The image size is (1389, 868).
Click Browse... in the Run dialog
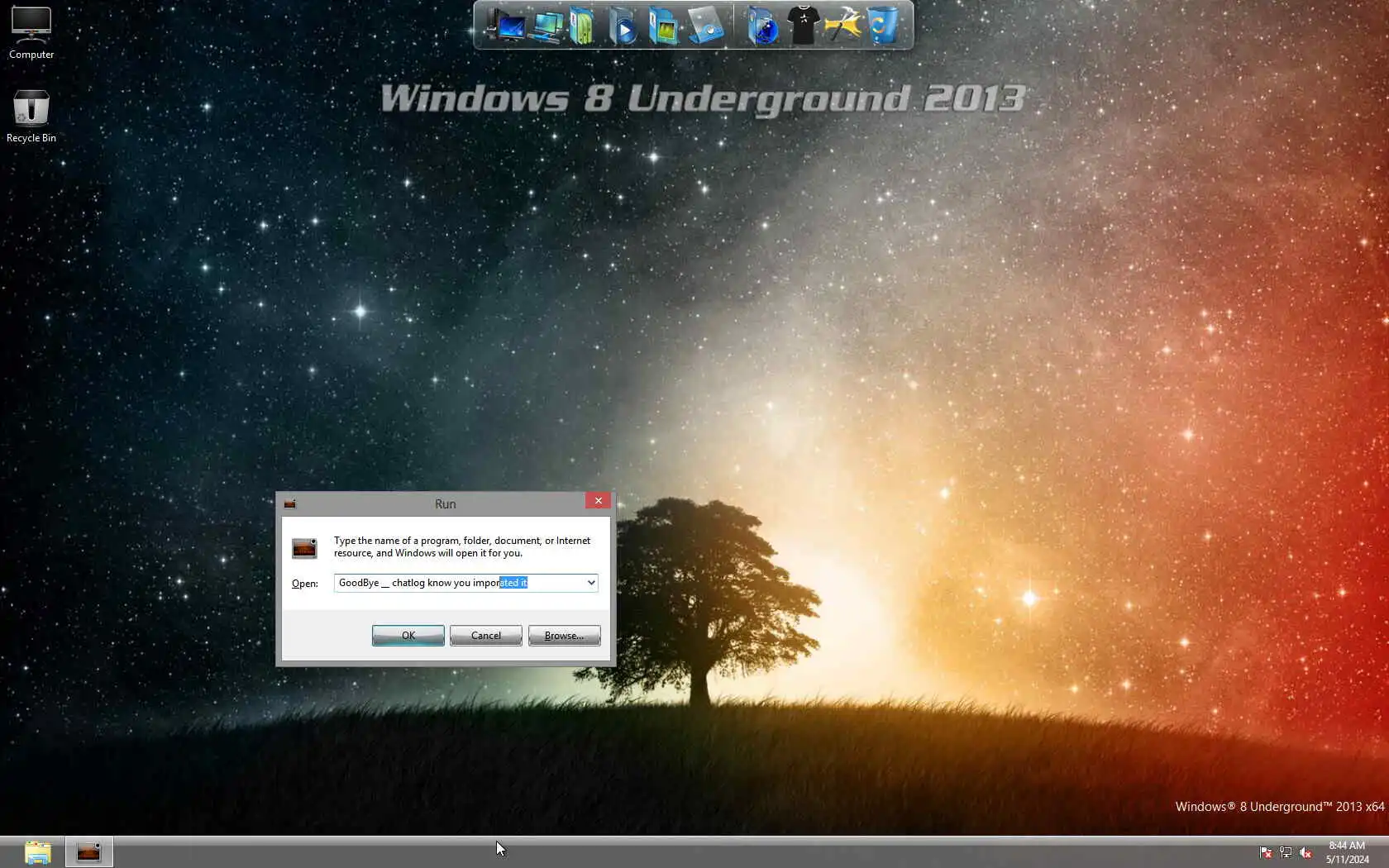(564, 635)
